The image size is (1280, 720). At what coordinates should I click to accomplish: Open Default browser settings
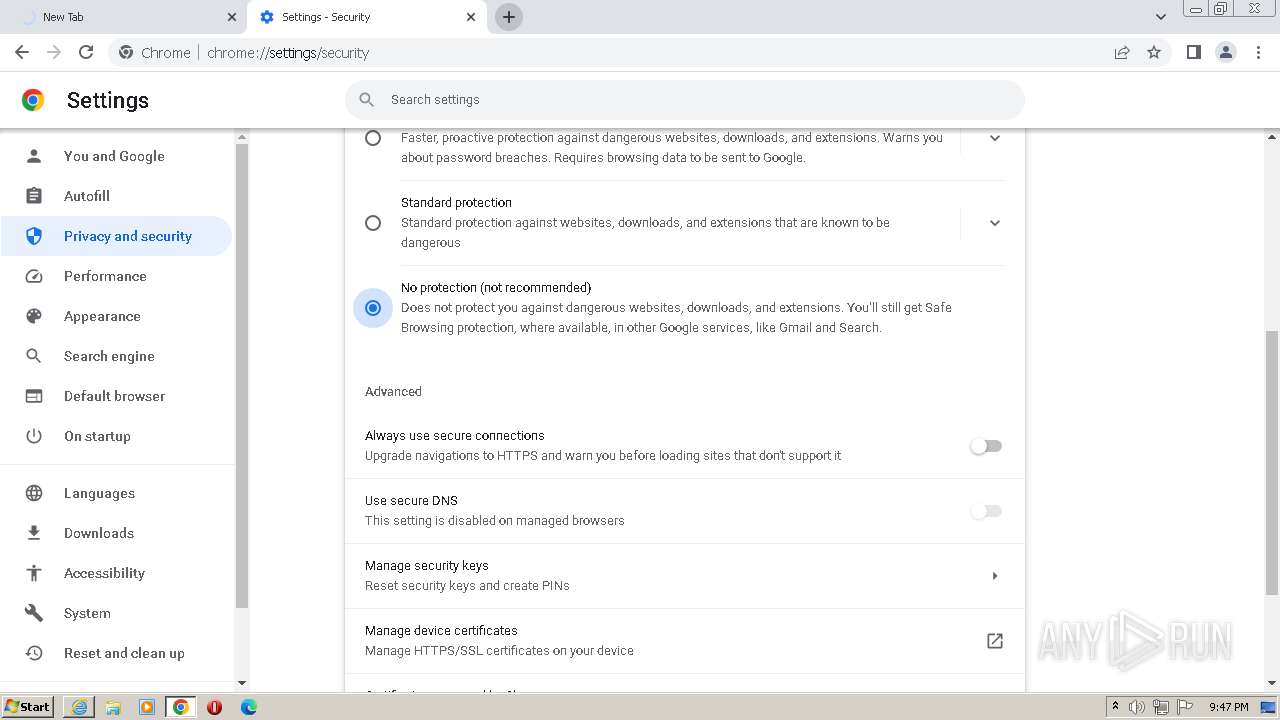pos(115,396)
